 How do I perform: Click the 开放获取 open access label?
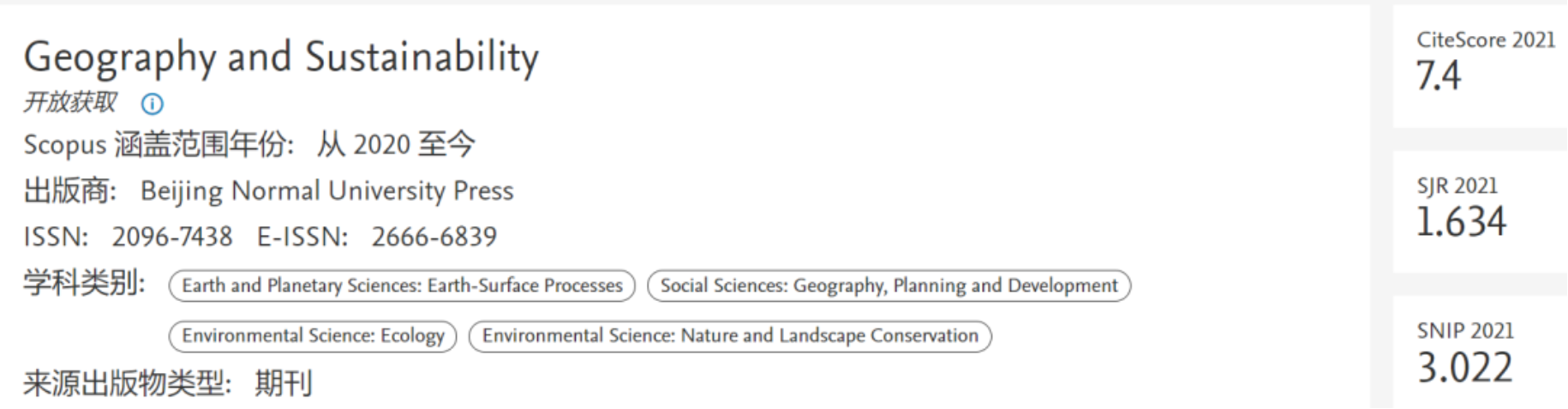(x=70, y=103)
